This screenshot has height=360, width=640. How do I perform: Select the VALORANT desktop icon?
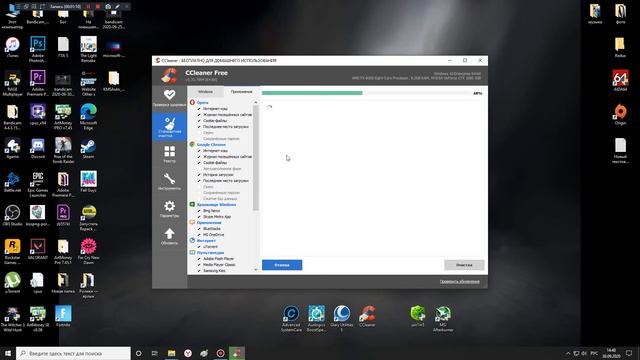38,249
